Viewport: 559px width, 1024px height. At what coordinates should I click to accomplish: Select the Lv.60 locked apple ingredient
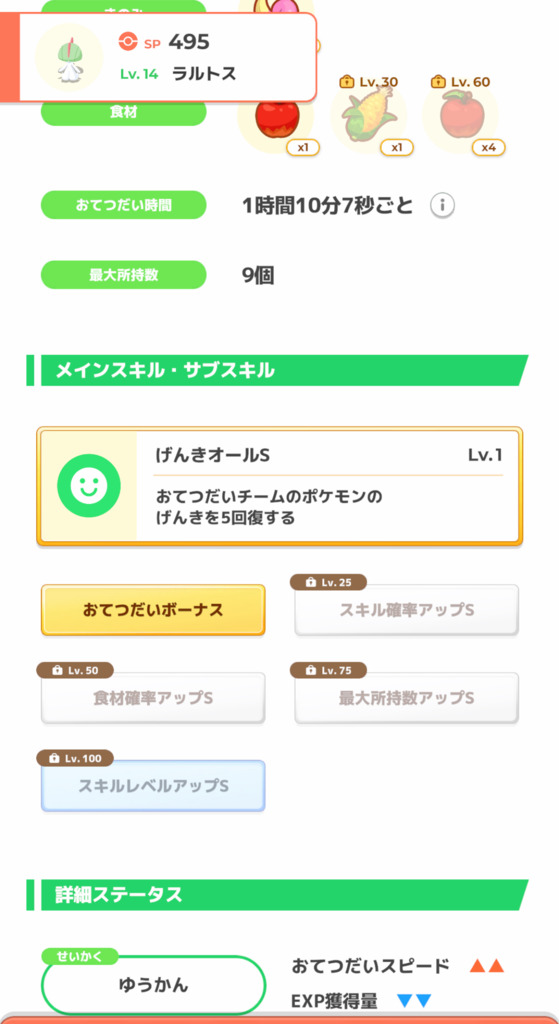461,116
